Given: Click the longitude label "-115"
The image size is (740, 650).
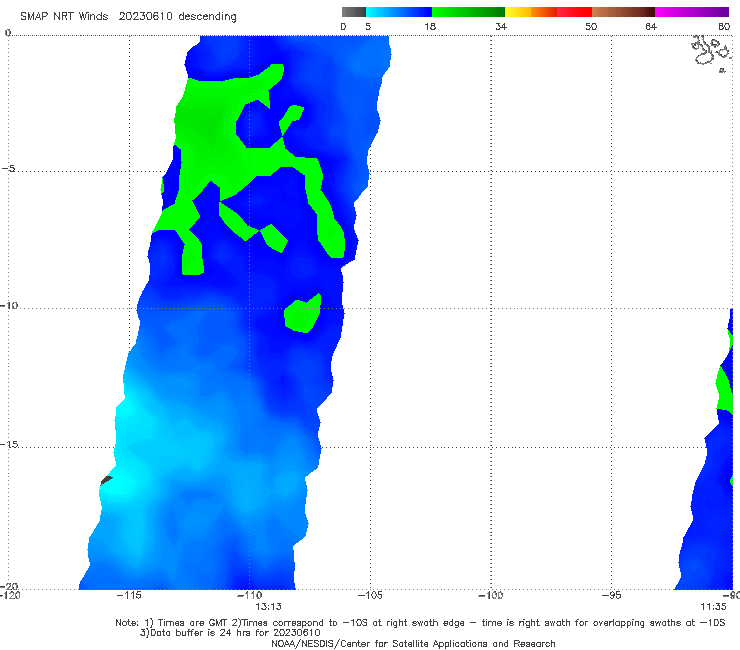Looking at the screenshot, I should (129, 595).
